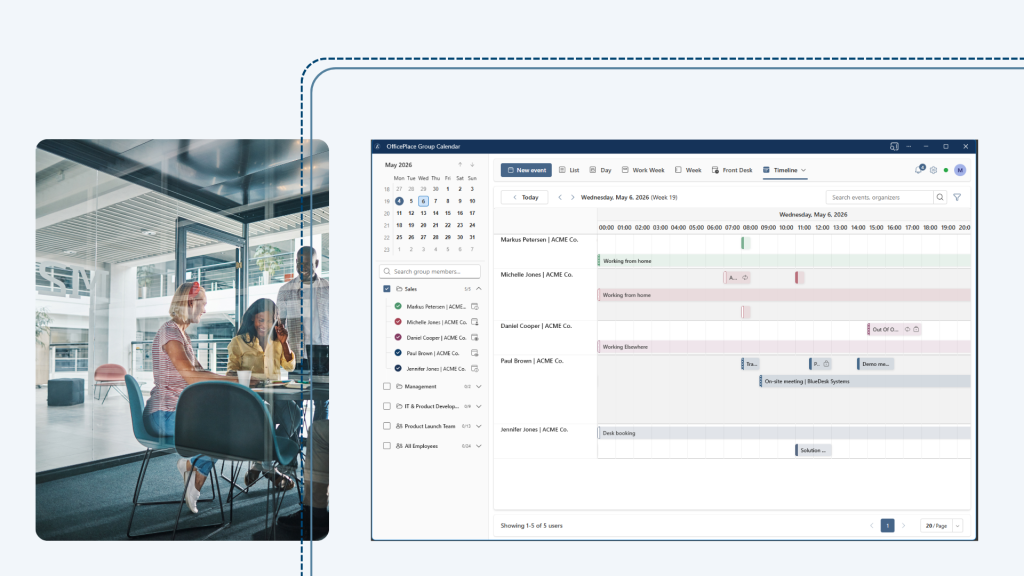1024x576 pixels.
Task: Click lock icon on Out Of O... event
Action: coord(916,329)
